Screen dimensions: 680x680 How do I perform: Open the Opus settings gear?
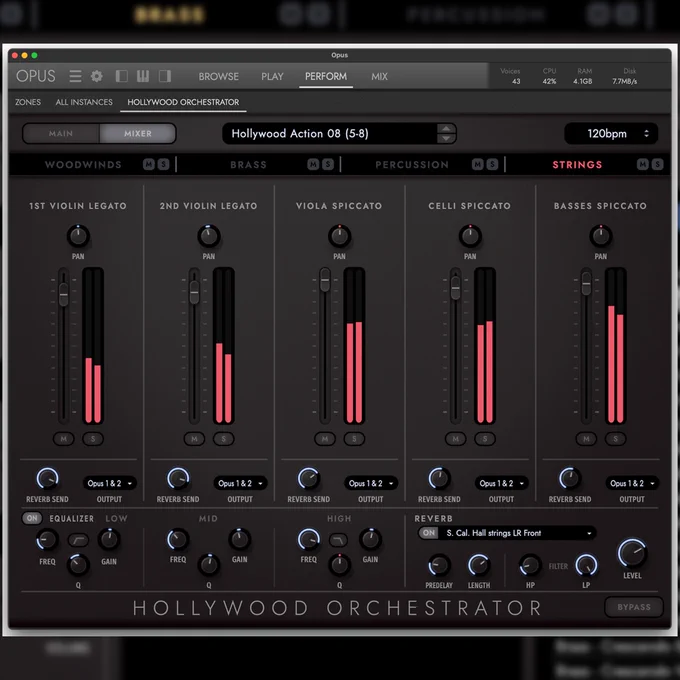[x=97, y=76]
